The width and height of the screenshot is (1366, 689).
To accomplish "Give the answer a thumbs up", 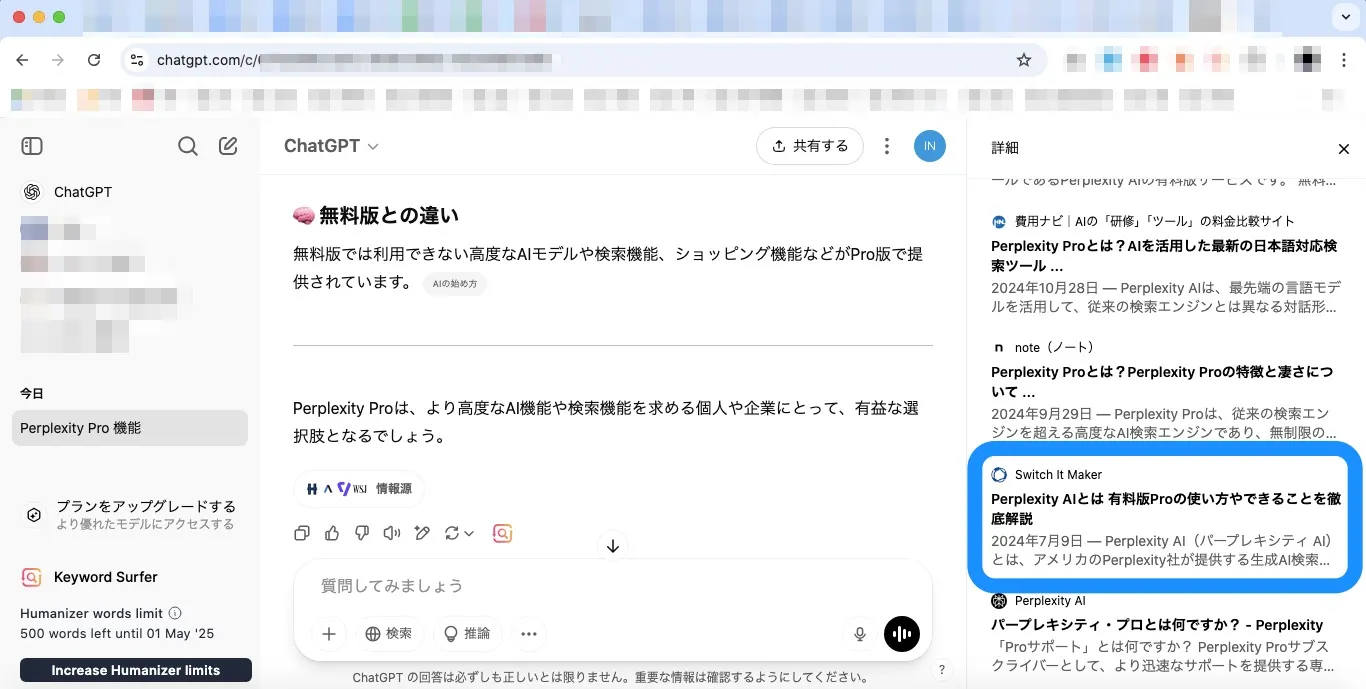I will [332, 533].
